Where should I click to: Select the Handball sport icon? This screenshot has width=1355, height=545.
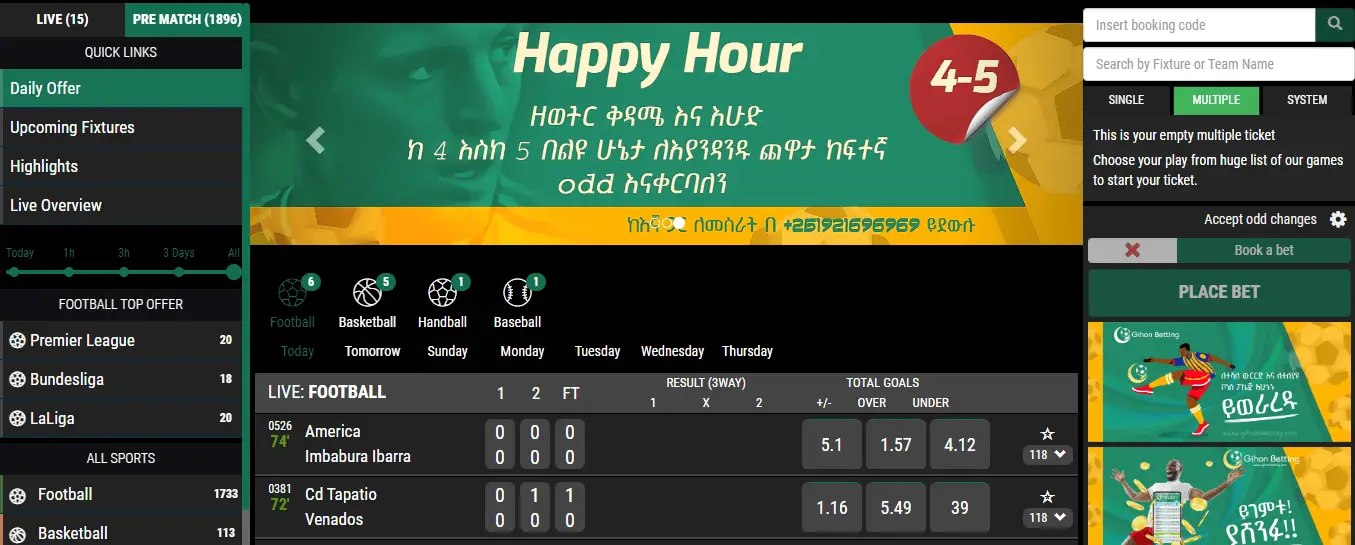click(x=442, y=292)
